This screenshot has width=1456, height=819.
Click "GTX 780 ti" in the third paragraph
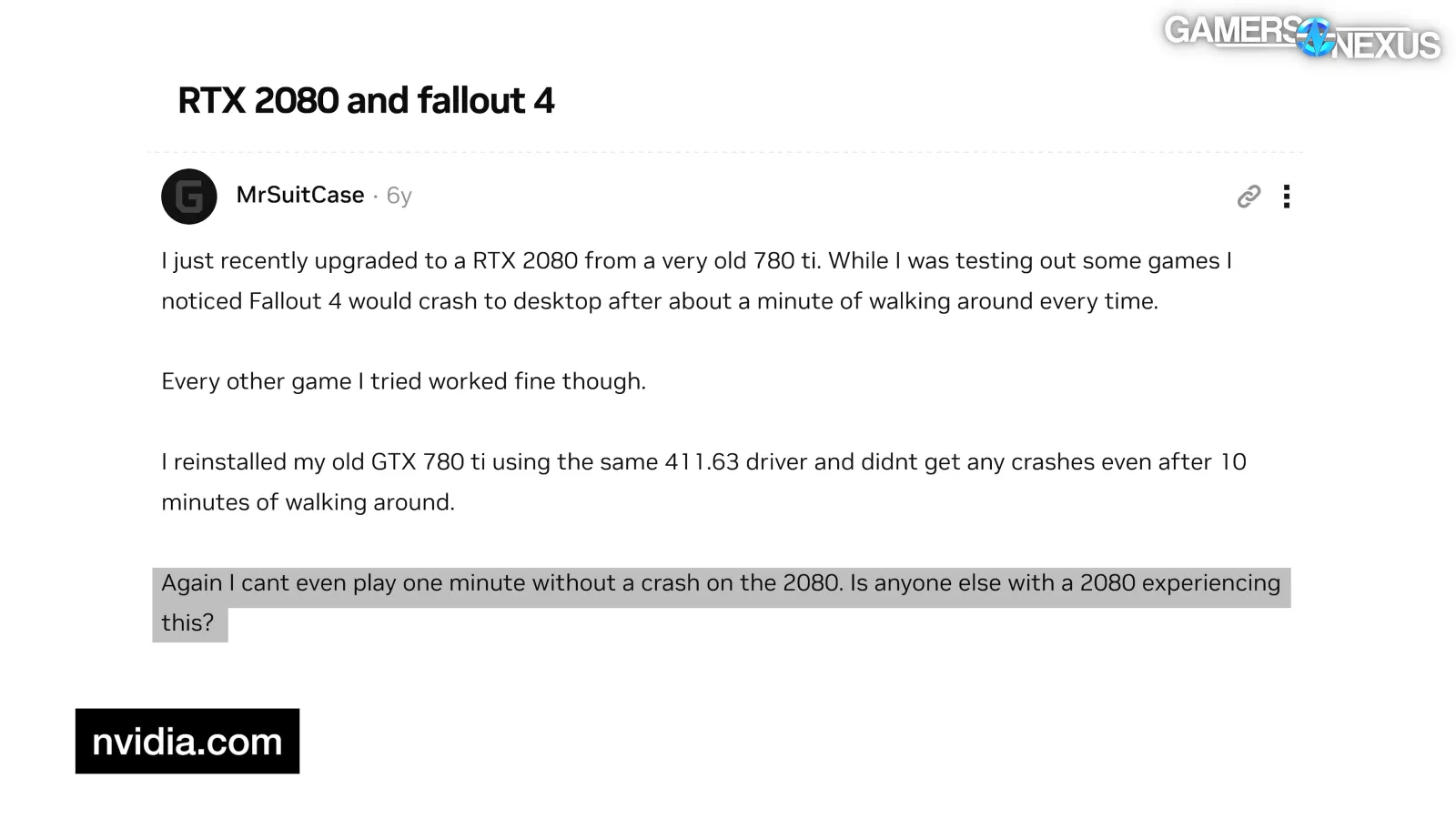[429, 462]
